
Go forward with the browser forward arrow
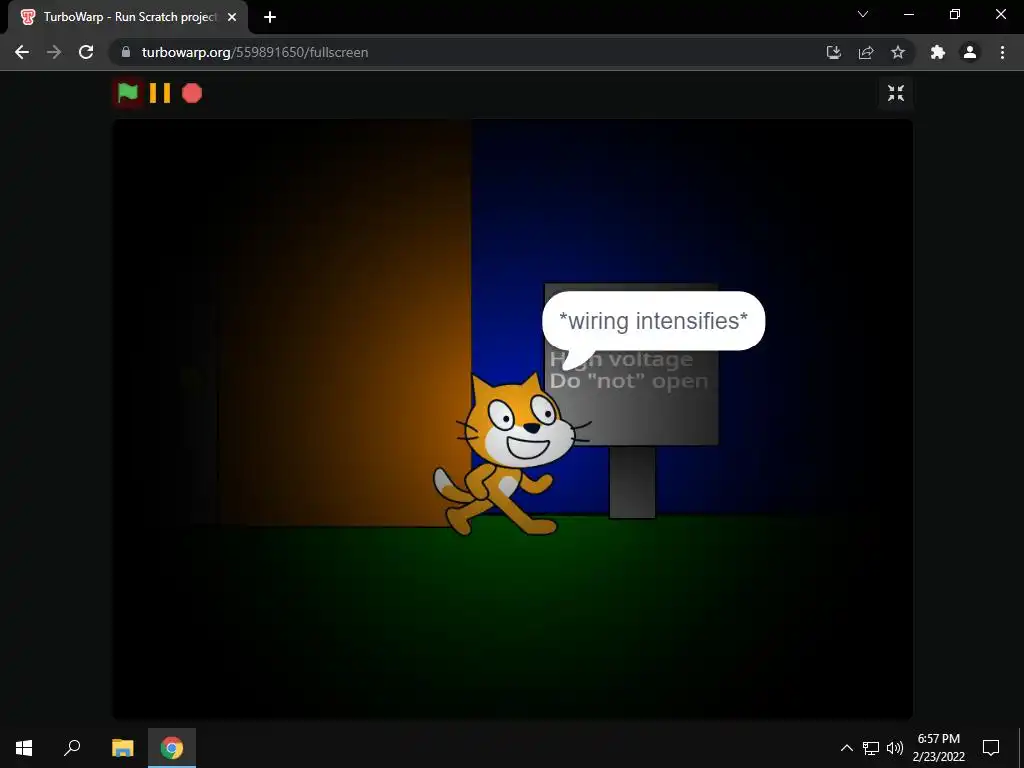pos(54,52)
